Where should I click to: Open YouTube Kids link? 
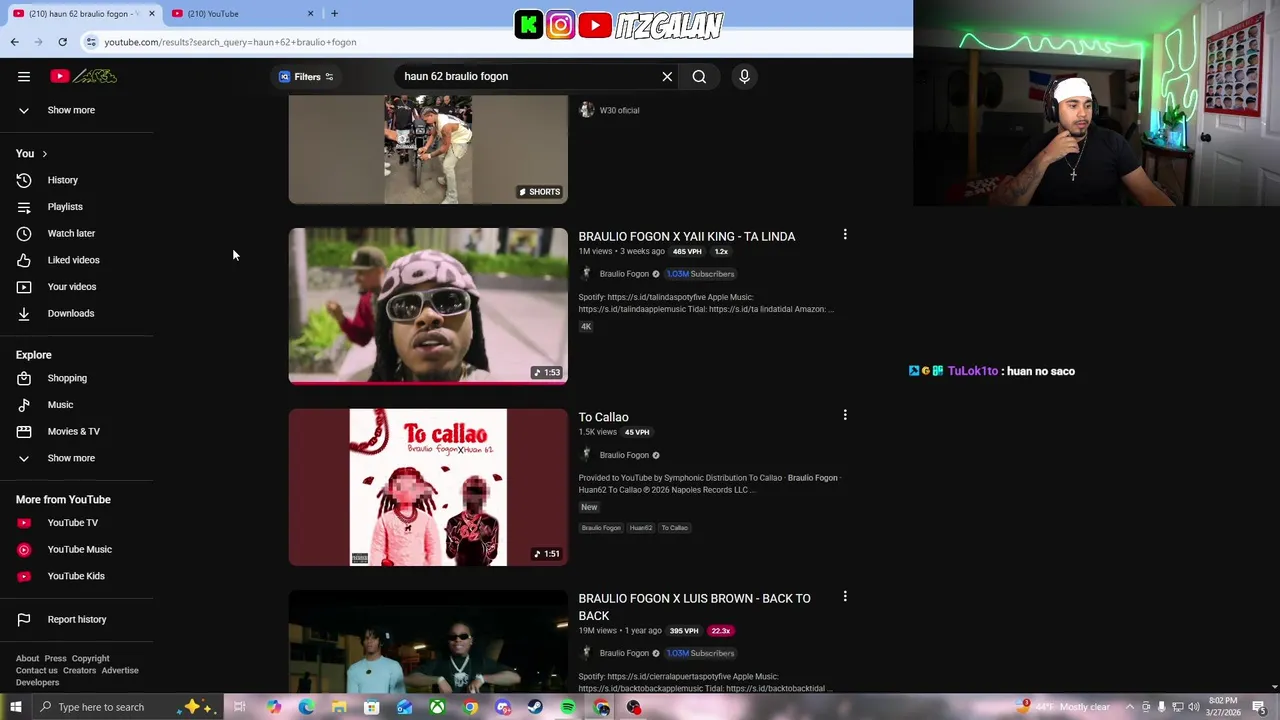coord(75,576)
